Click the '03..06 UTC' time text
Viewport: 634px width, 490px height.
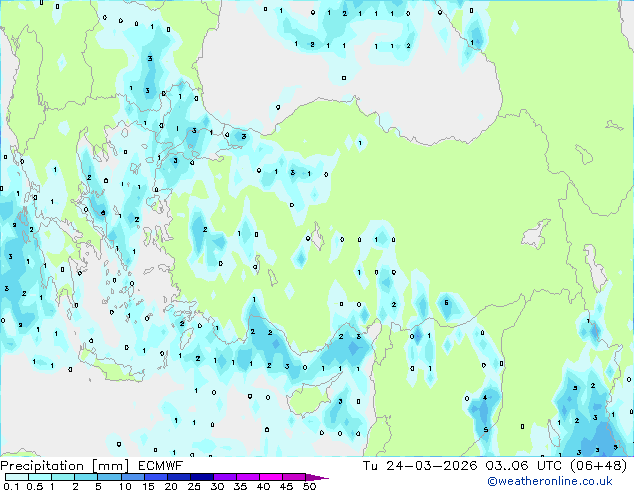coord(524,466)
